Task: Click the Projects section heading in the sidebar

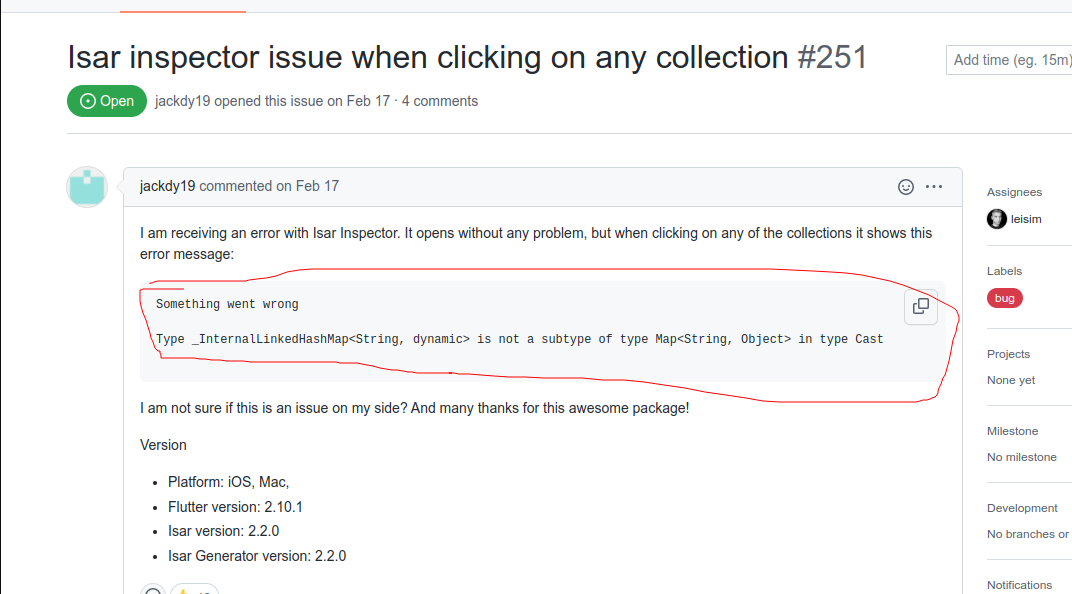Action: 1007,353
